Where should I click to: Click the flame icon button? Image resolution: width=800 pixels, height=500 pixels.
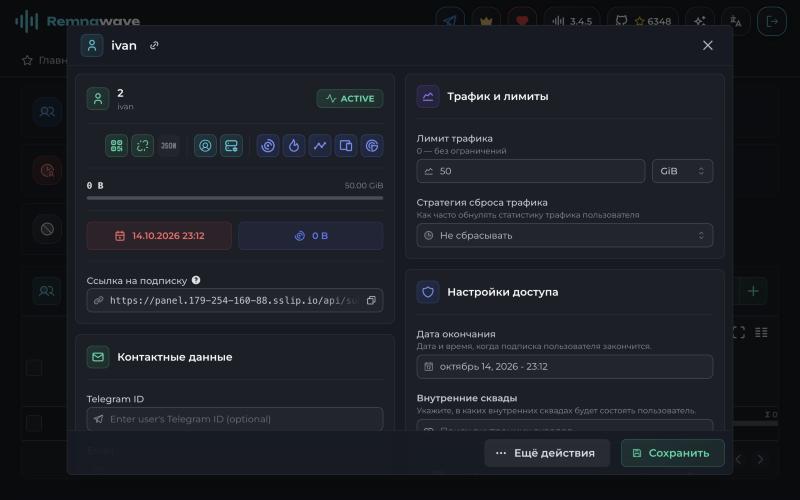294,146
